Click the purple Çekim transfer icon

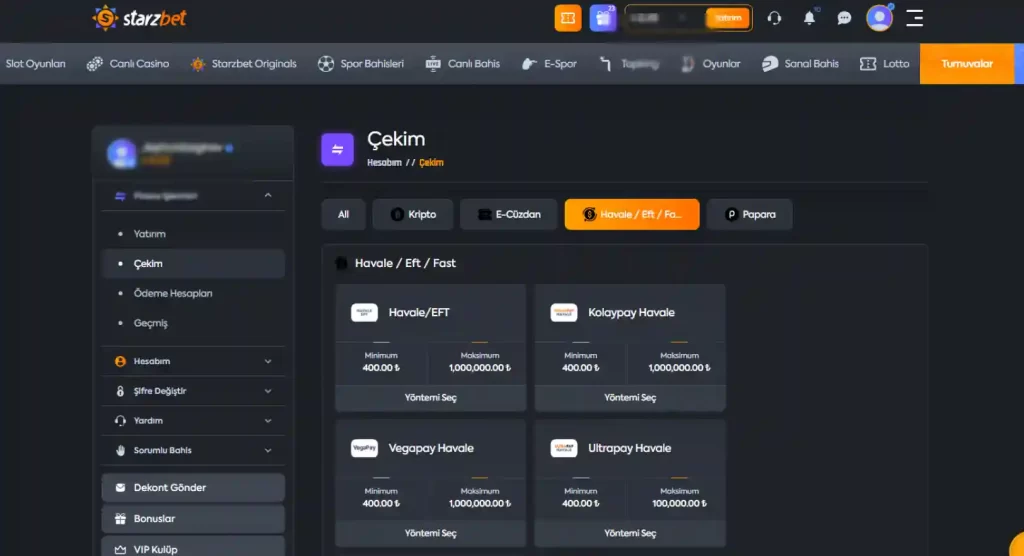338,150
